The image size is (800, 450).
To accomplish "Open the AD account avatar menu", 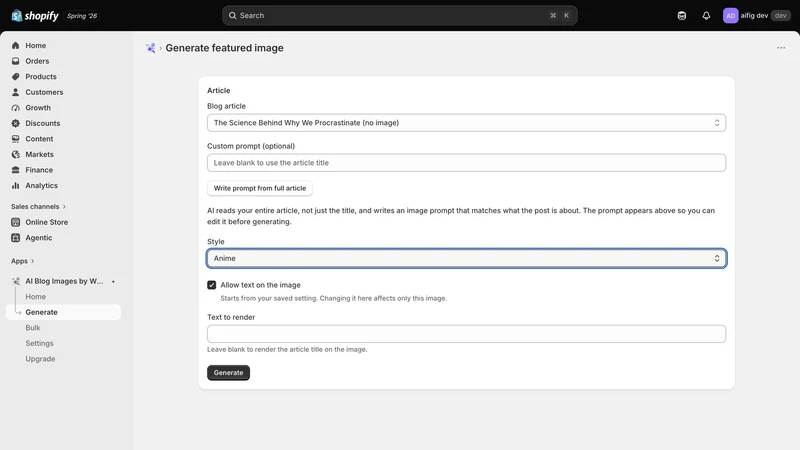I will [730, 16].
